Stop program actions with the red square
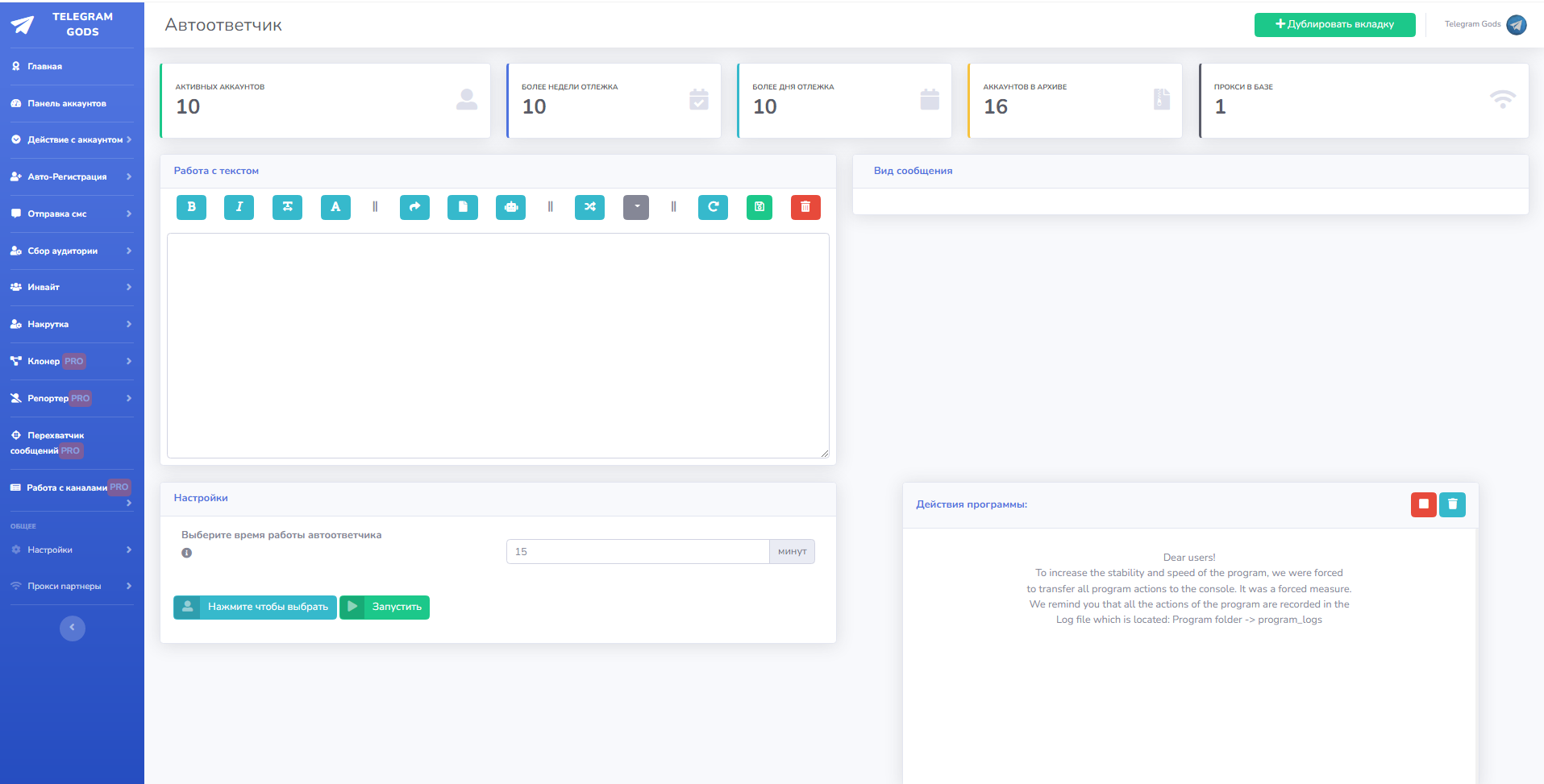1544x784 pixels. pyautogui.click(x=1424, y=504)
